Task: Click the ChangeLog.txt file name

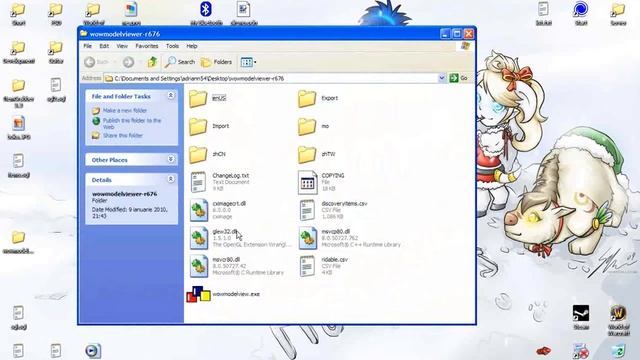Action: tap(231, 176)
